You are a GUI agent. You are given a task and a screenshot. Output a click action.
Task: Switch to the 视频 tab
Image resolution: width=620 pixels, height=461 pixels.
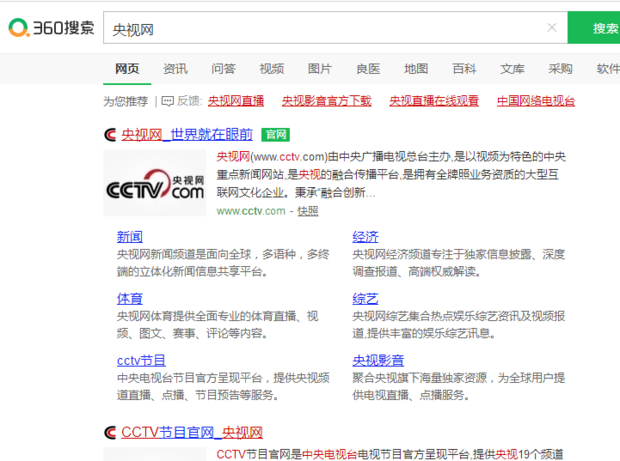point(272,69)
